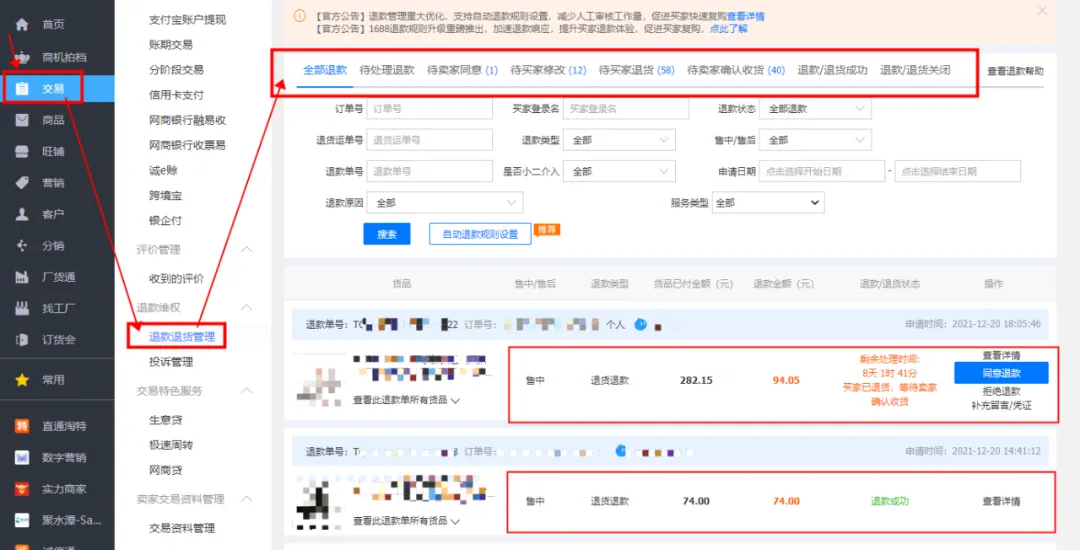Click 查看详情 link in announcement

746,17
